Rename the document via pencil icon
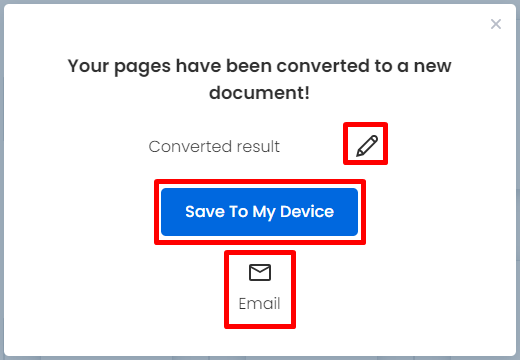The image size is (520, 360). click(x=367, y=146)
